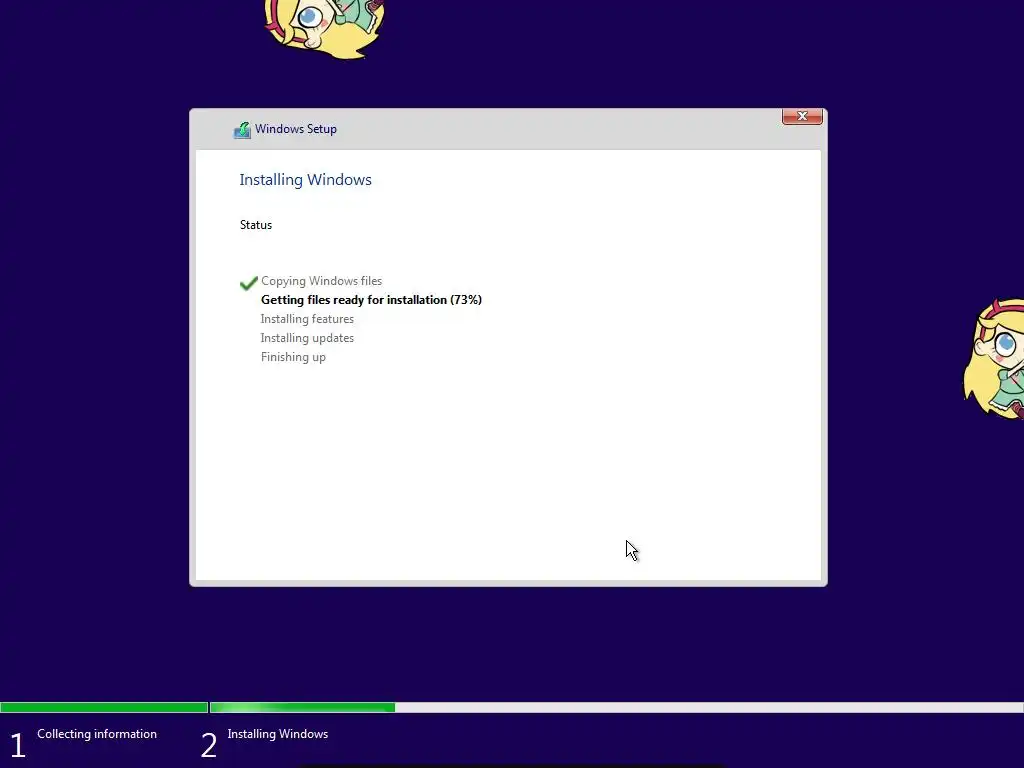Click 'Copying Windows files' status line
Screen dimensions: 1024x768
(x=321, y=281)
